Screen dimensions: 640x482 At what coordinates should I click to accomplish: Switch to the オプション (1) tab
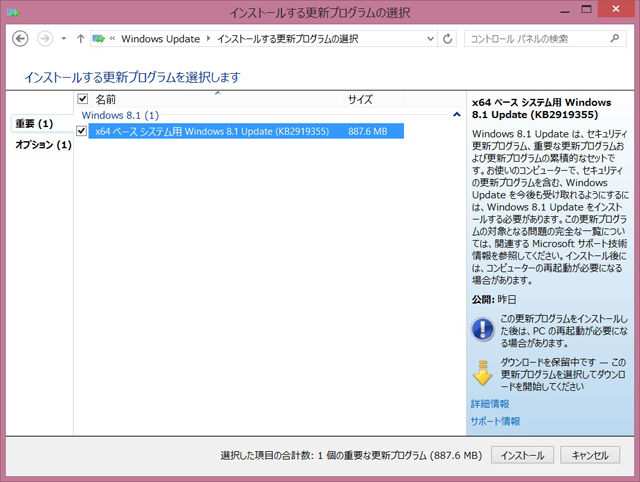pos(43,144)
